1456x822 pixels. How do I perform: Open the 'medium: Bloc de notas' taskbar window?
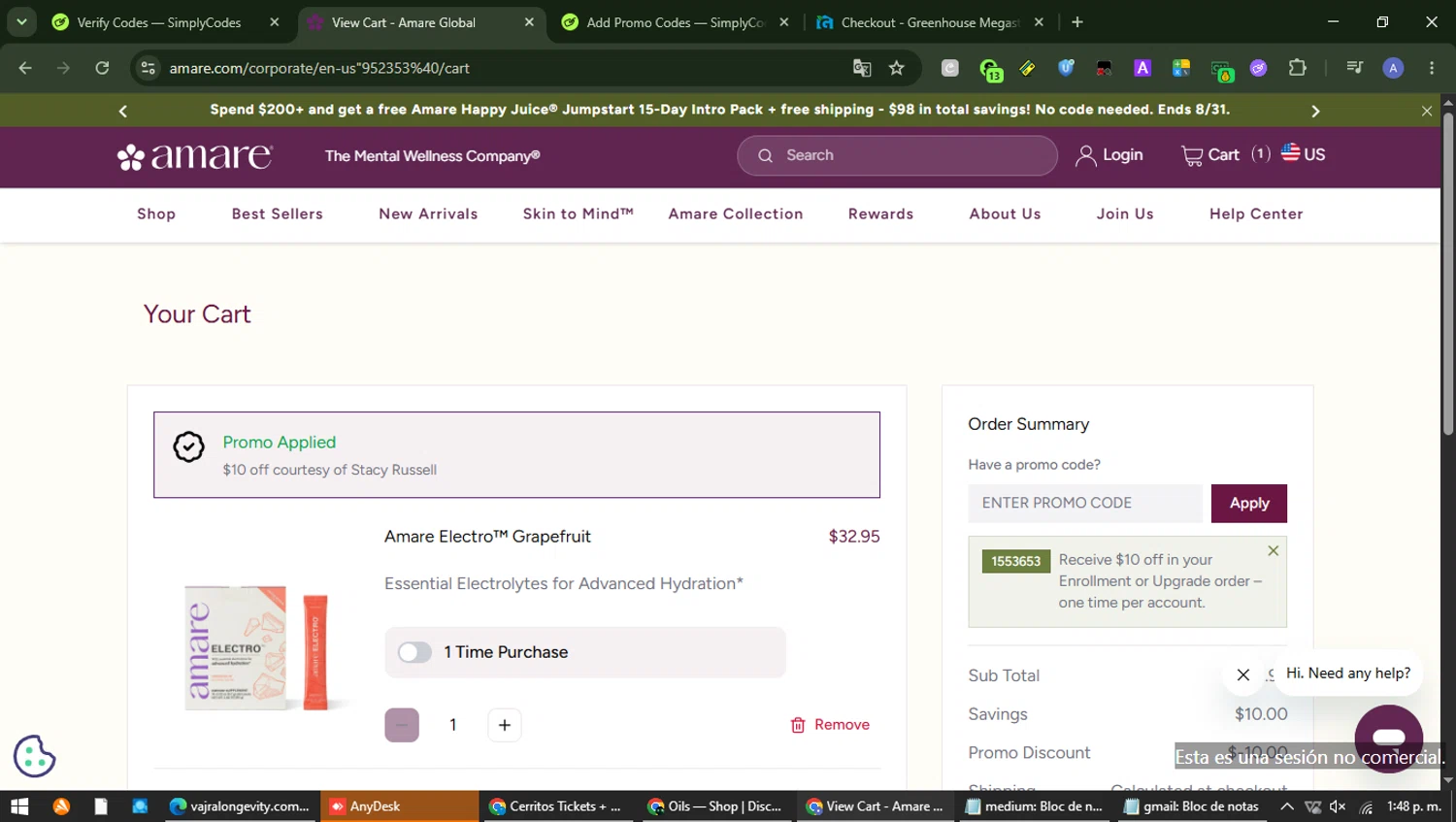click(1035, 806)
